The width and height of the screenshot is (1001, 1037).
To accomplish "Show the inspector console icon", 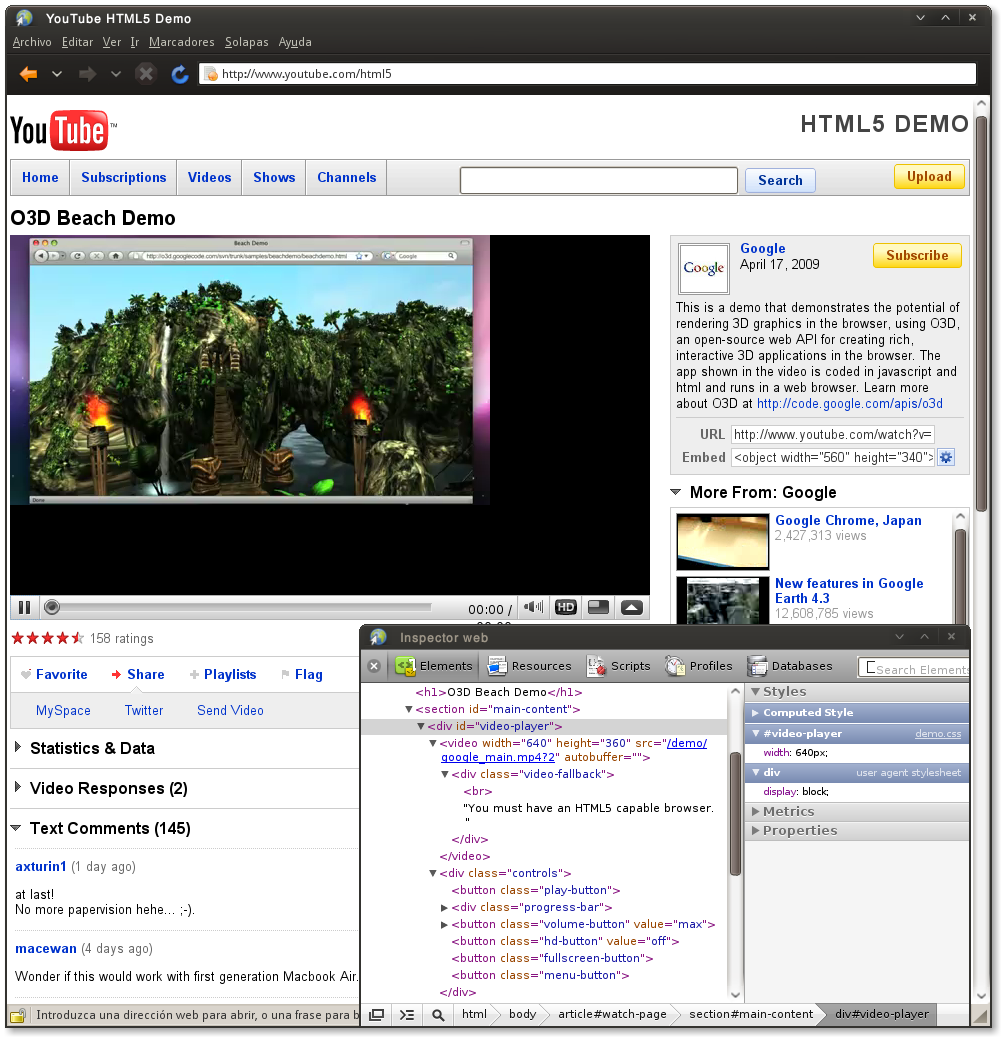I will (x=407, y=1015).
